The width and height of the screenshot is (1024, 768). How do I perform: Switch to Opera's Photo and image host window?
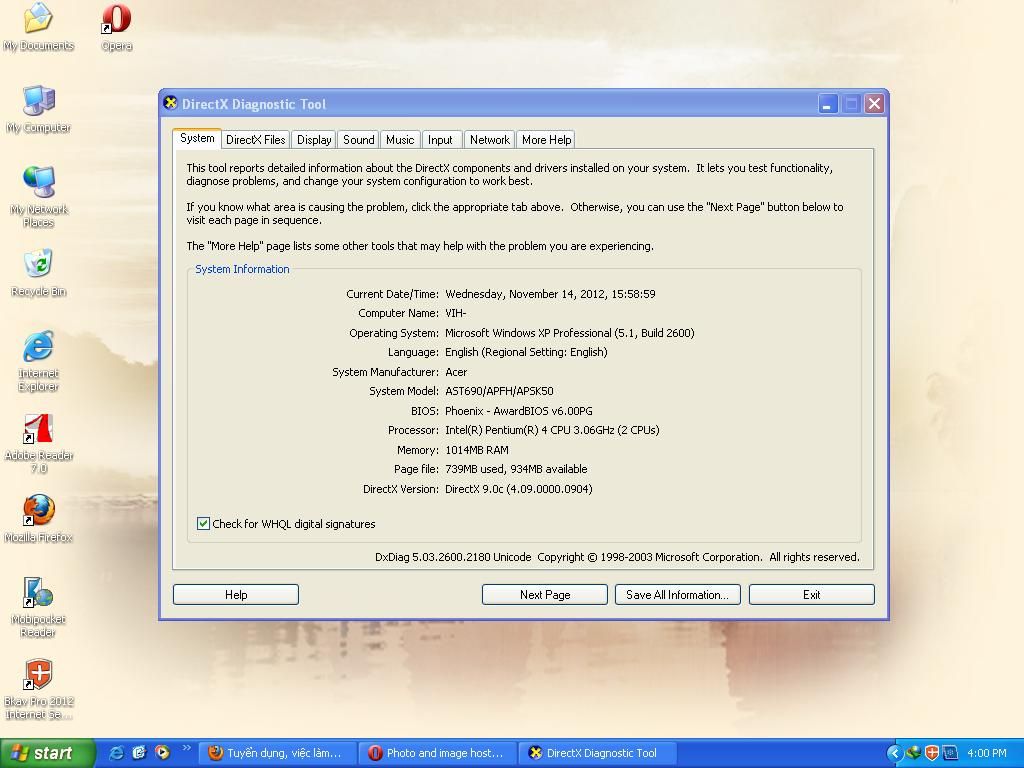pos(439,753)
